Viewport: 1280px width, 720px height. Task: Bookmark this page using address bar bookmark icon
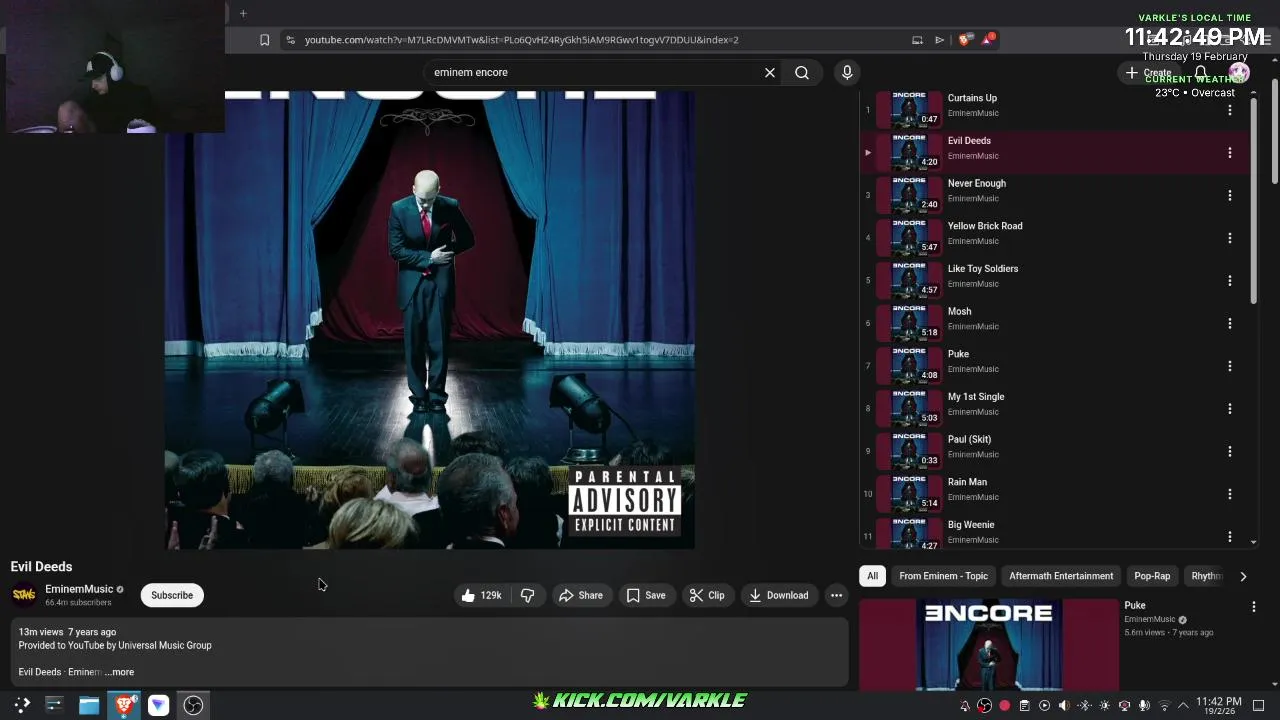pyautogui.click(x=264, y=40)
